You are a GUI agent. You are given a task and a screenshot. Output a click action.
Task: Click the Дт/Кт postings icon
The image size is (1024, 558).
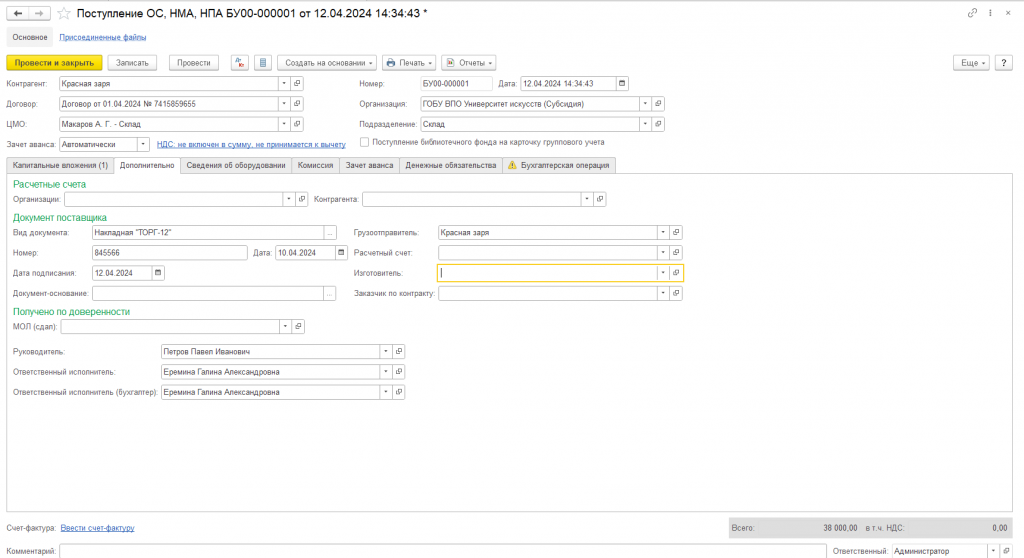click(240, 63)
